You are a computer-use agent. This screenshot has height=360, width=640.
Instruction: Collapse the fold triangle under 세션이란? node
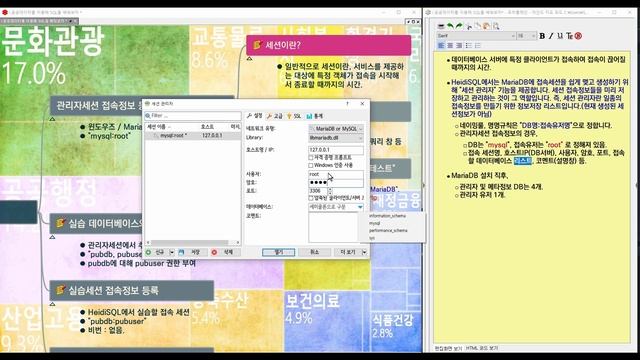(249, 59)
